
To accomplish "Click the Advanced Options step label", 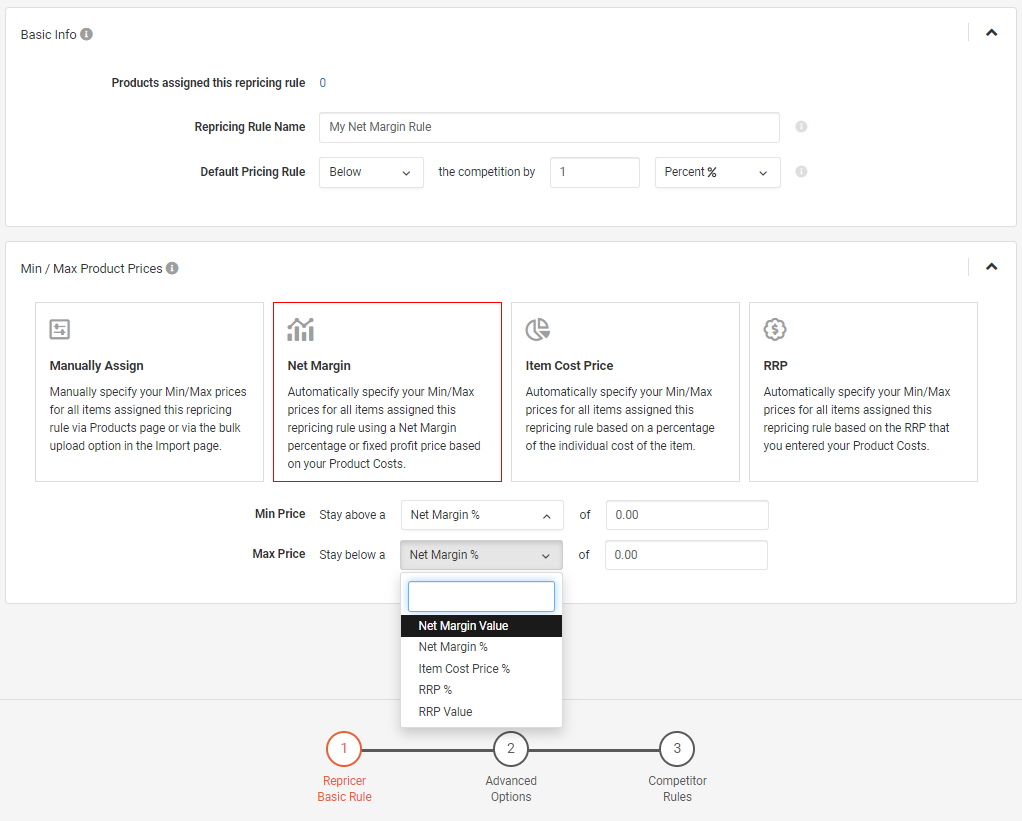I will [510, 788].
